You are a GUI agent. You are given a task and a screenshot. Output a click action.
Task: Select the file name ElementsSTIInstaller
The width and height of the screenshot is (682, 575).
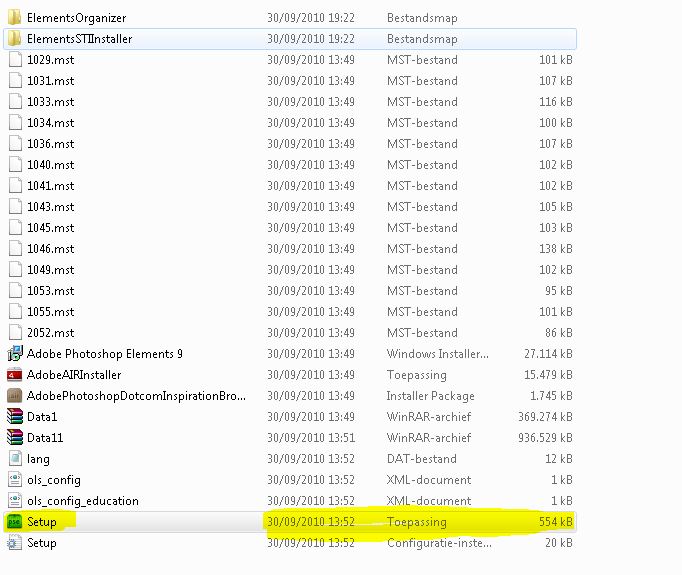80,39
